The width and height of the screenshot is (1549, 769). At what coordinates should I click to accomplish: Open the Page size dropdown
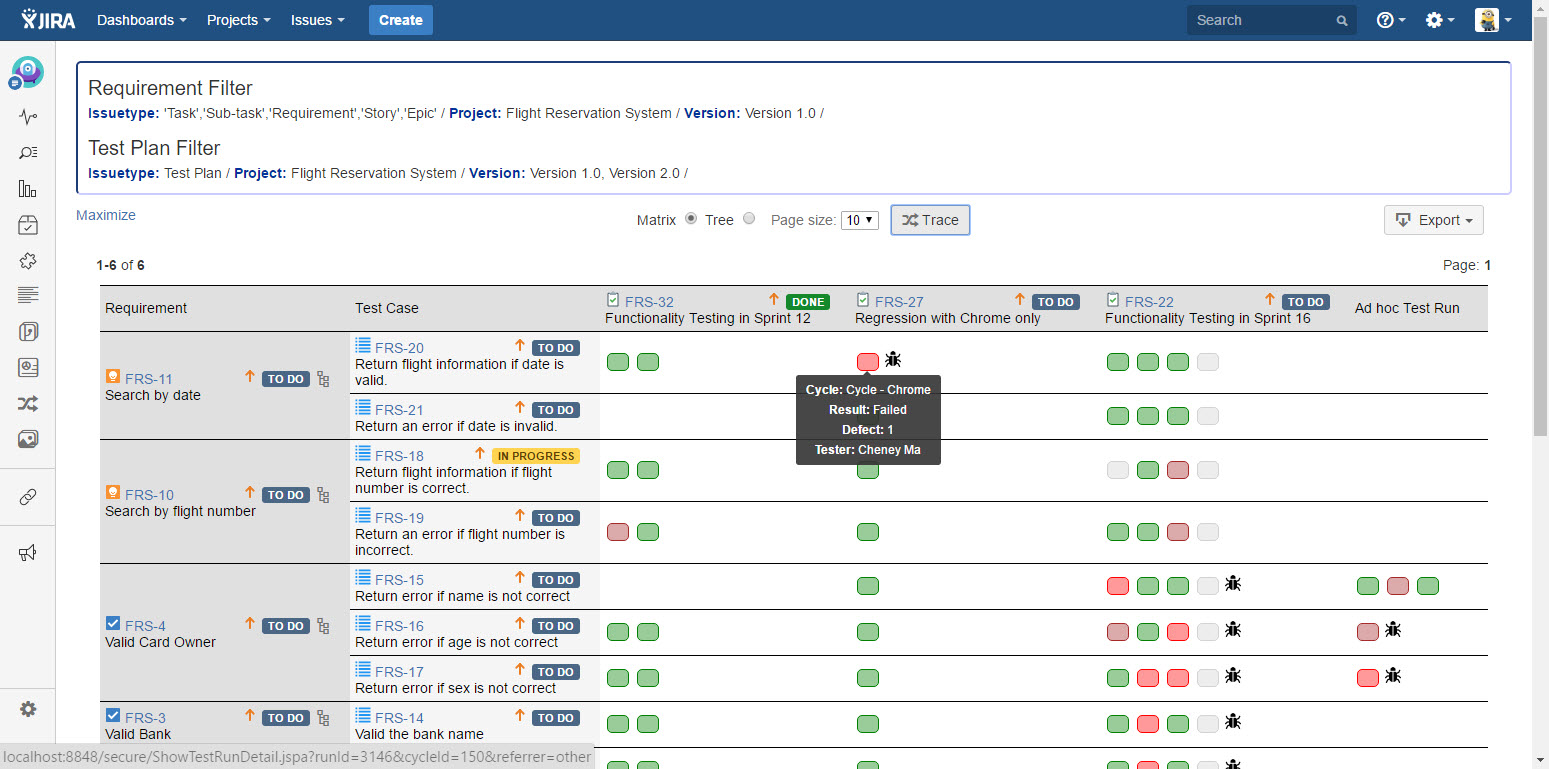[x=859, y=220]
